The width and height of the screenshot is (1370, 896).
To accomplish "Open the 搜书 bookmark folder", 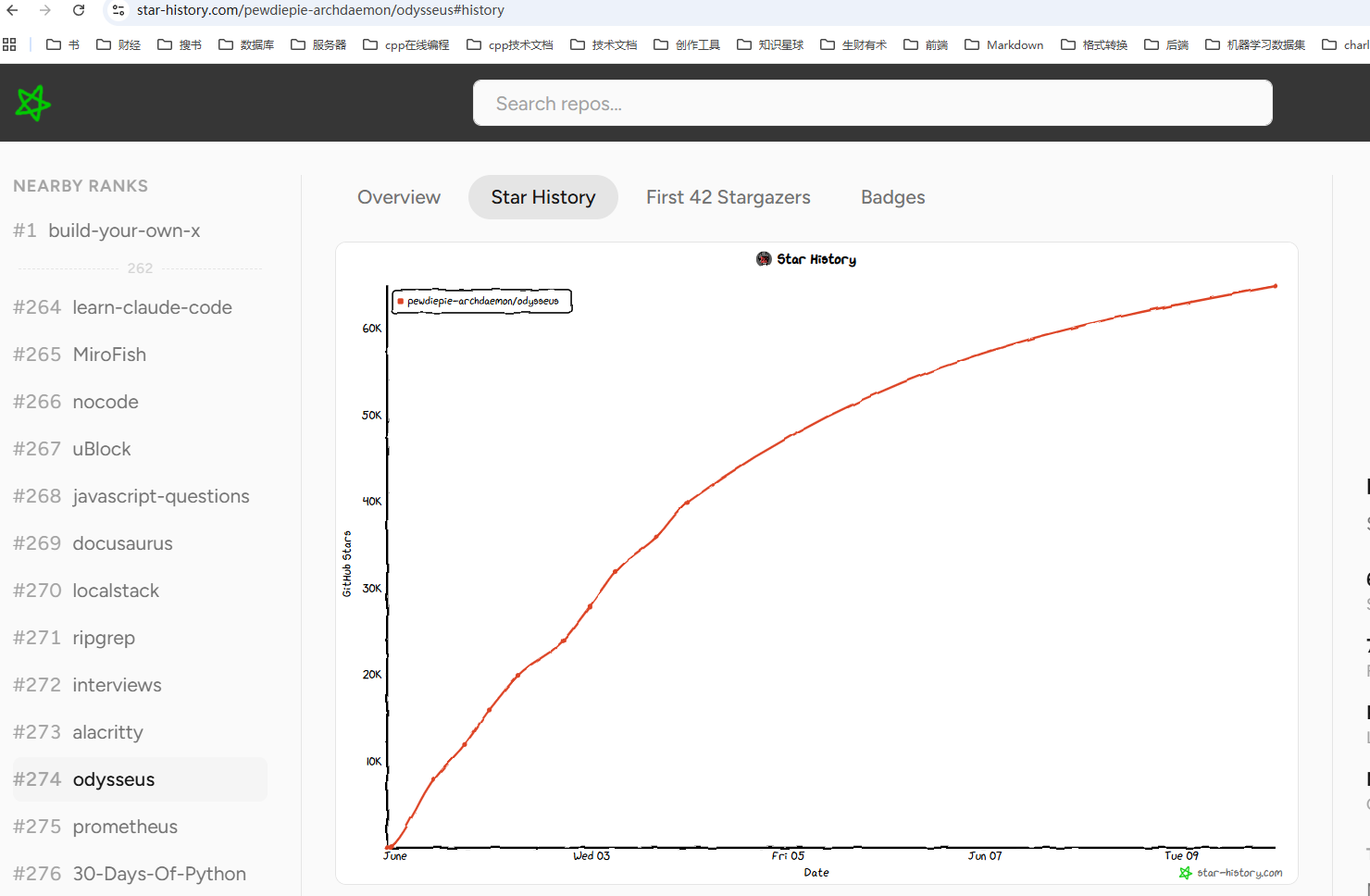I will click(x=180, y=44).
